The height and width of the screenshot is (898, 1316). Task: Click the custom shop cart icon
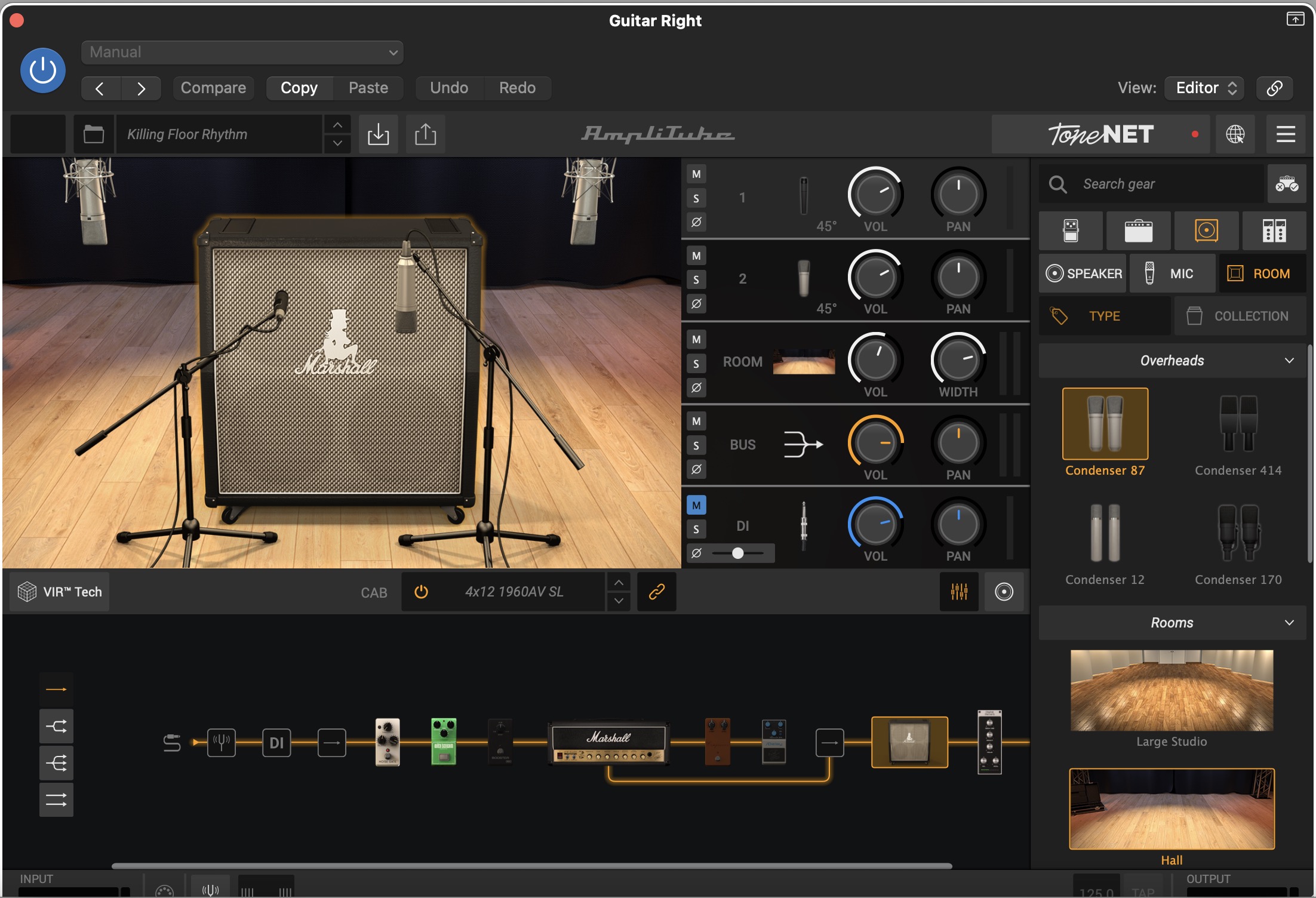coord(1287,184)
